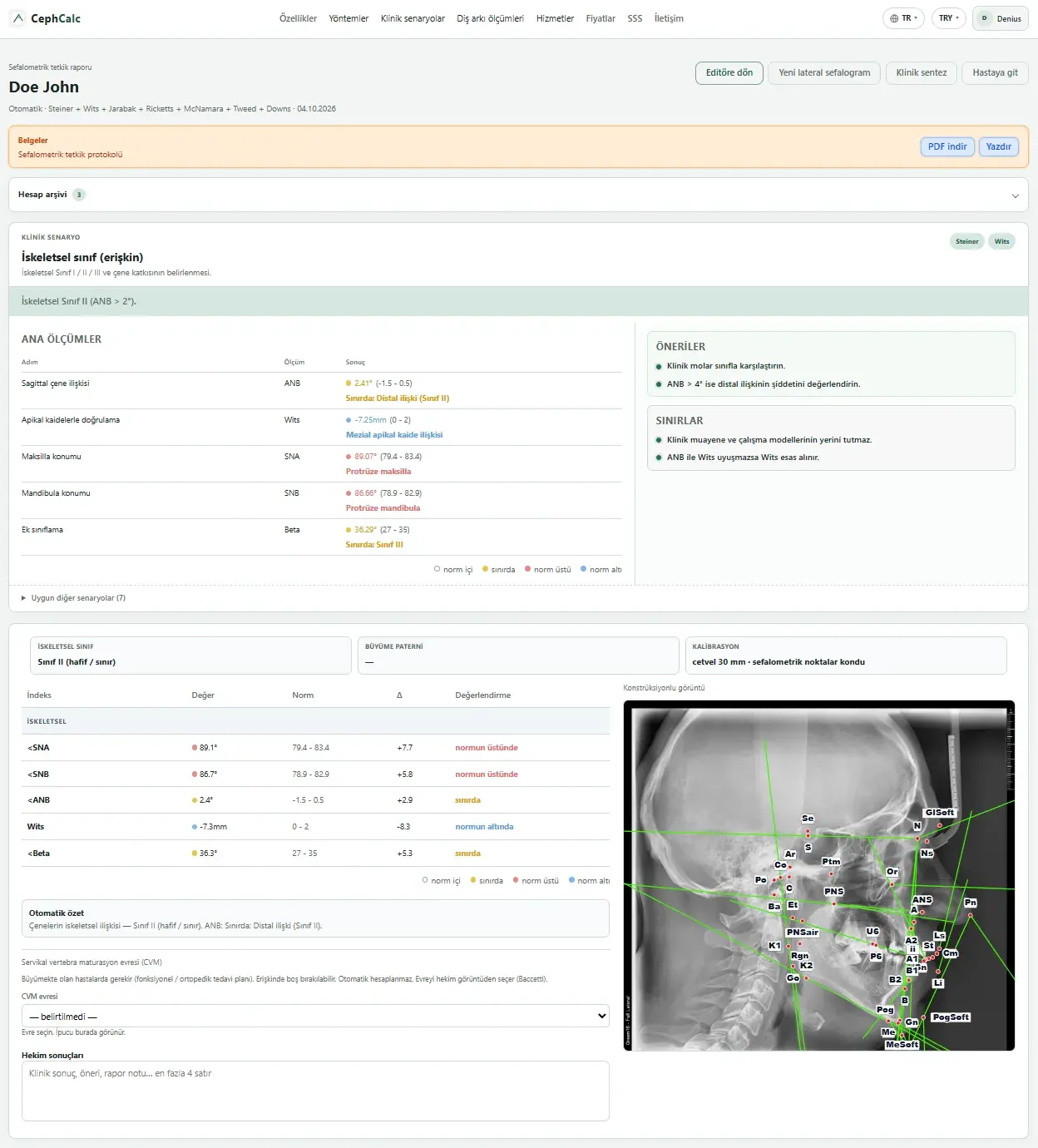Open the SSS page
This screenshot has width=1038, height=1148.
click(635, 18)
